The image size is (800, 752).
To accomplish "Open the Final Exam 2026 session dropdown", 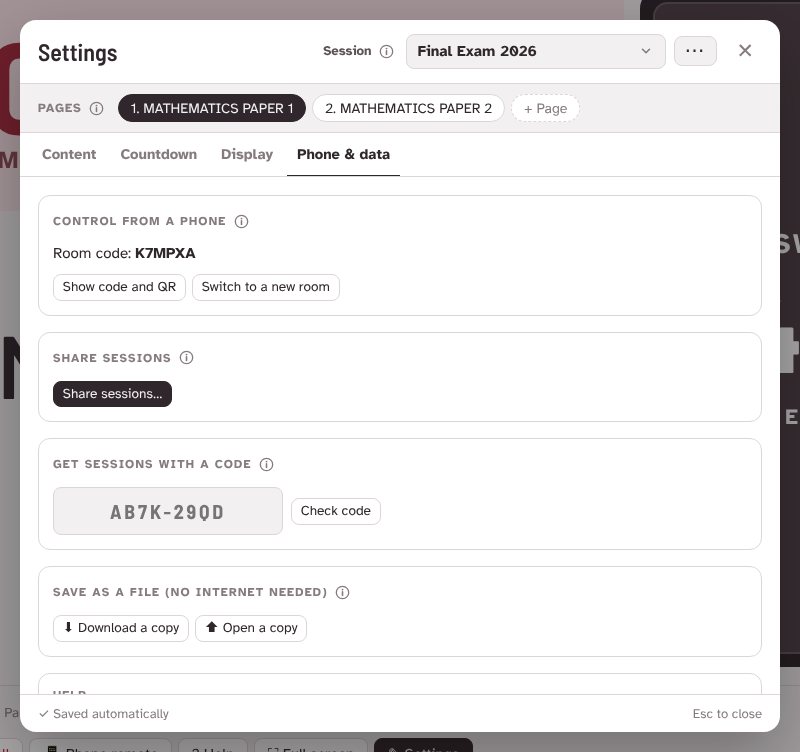I will (535, 51).
